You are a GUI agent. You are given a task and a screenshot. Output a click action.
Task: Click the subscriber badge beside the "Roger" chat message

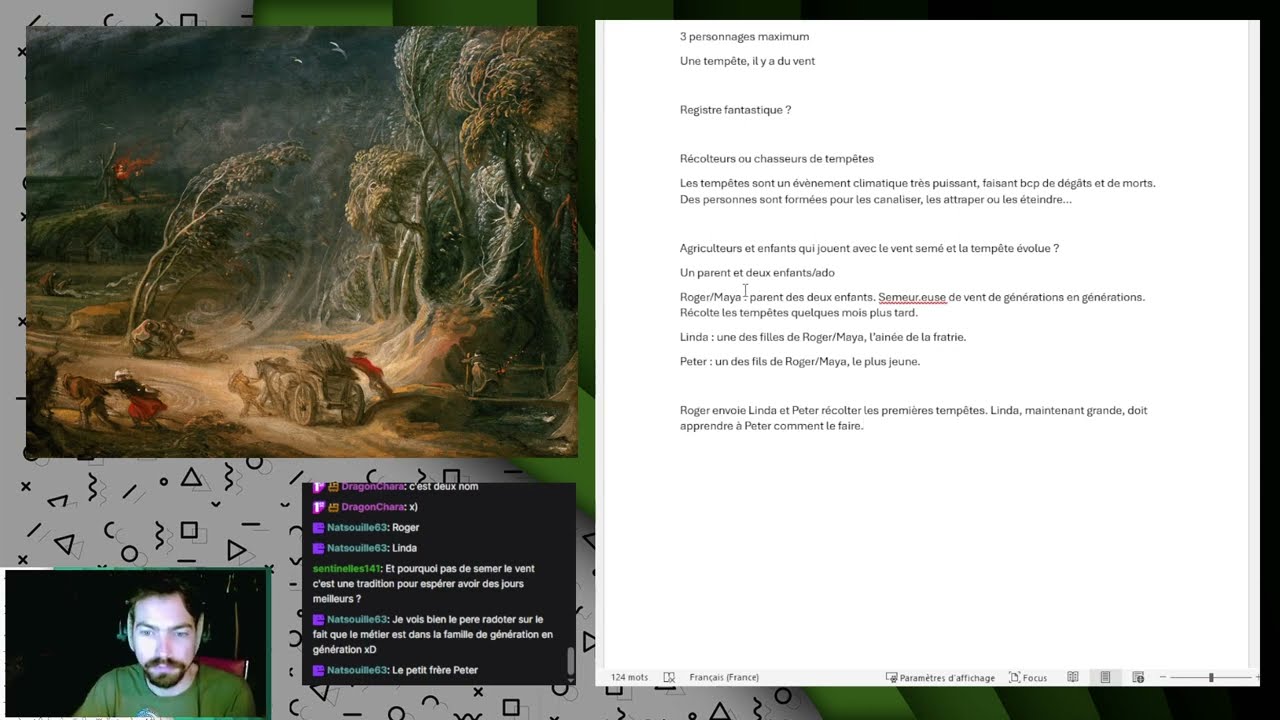coord(318,527)
